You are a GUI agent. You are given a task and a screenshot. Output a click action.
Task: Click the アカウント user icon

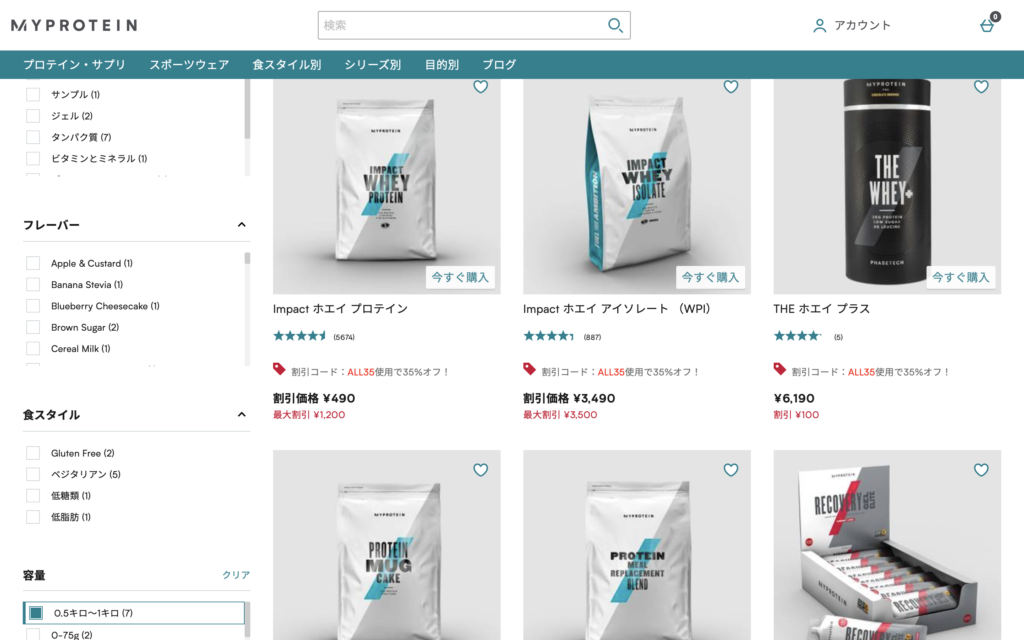pos(819,25)
